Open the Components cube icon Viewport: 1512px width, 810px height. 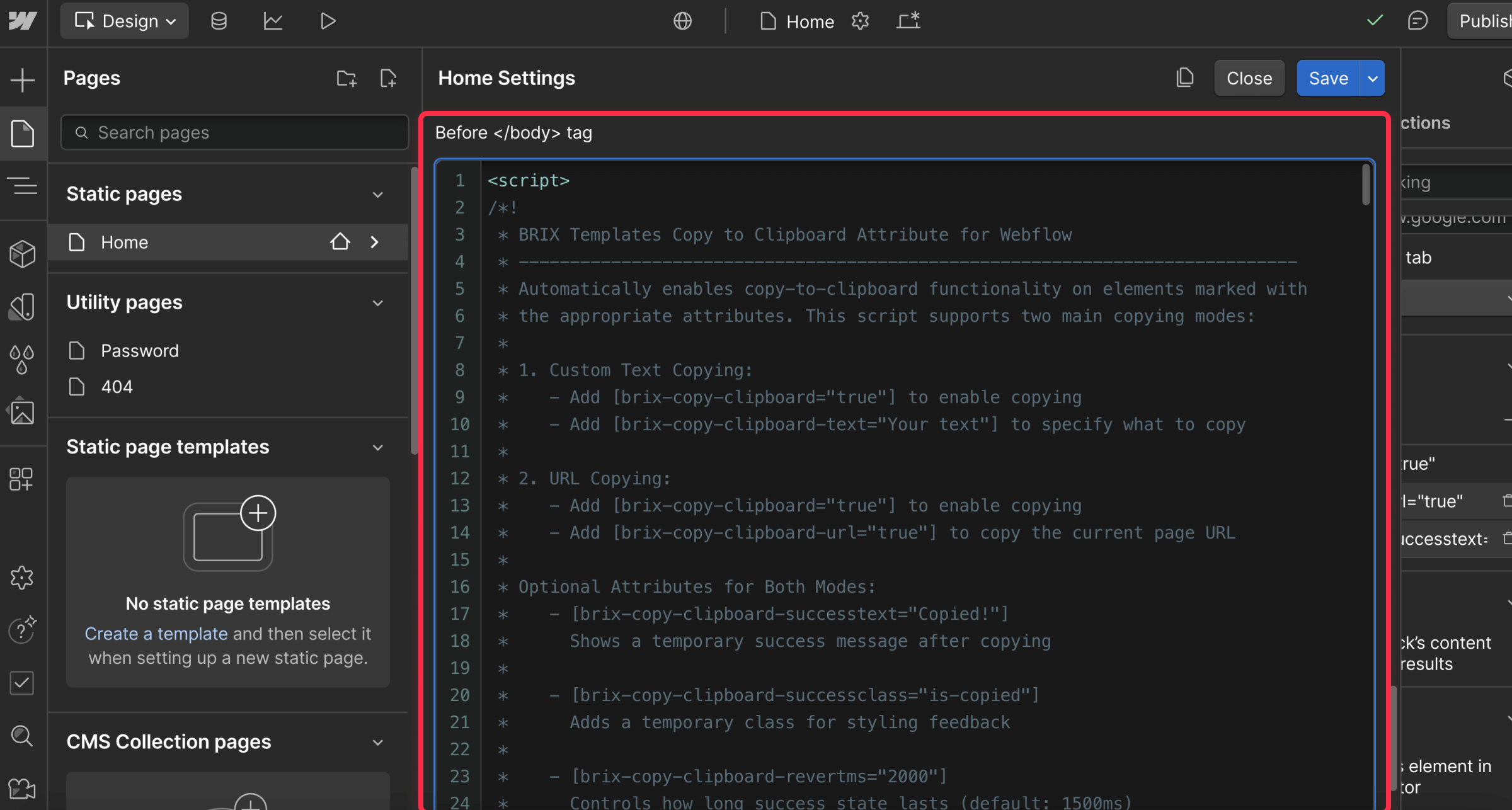point(23,253)
